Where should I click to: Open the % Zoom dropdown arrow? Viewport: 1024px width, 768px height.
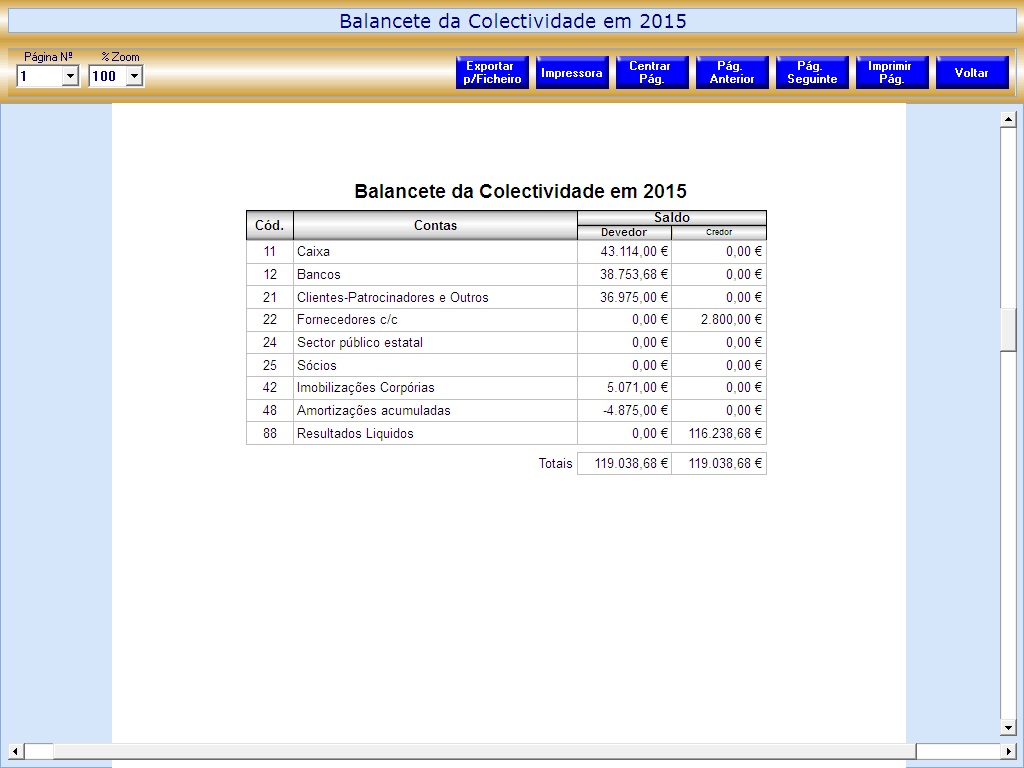pyautogui.click(x=134, y=76)
